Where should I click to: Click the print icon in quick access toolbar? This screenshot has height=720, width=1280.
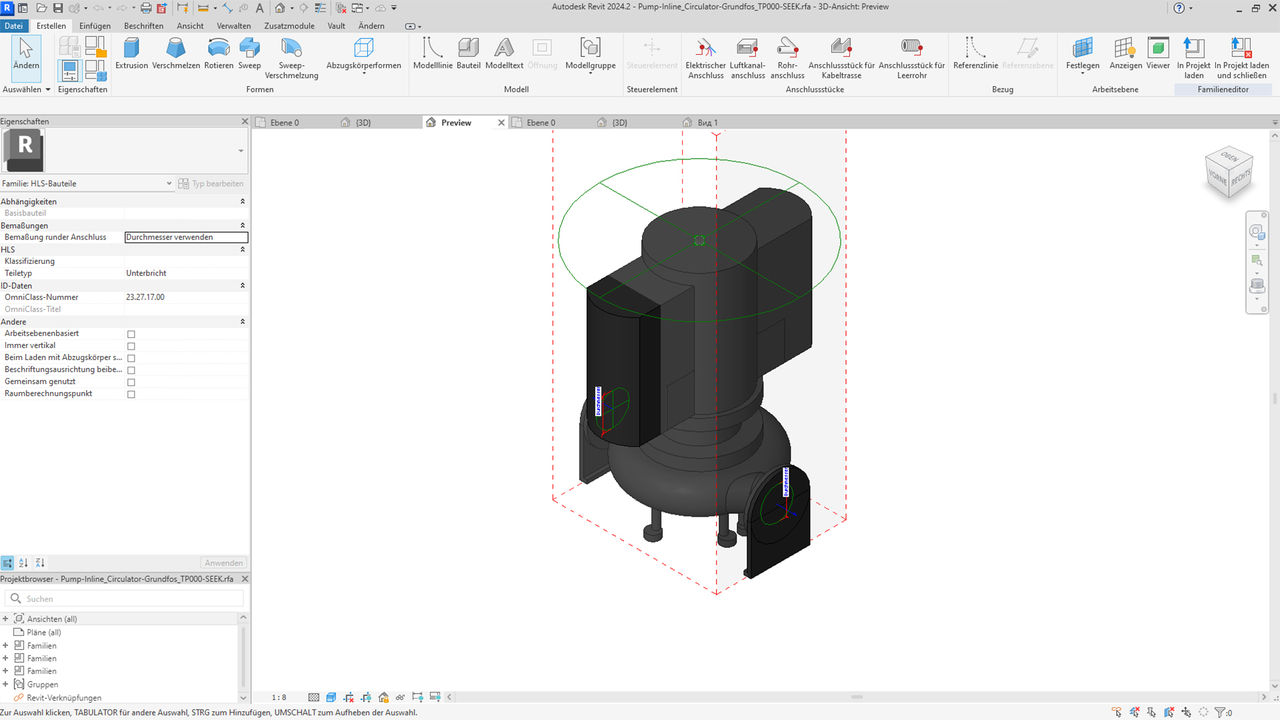coord(145,7)
